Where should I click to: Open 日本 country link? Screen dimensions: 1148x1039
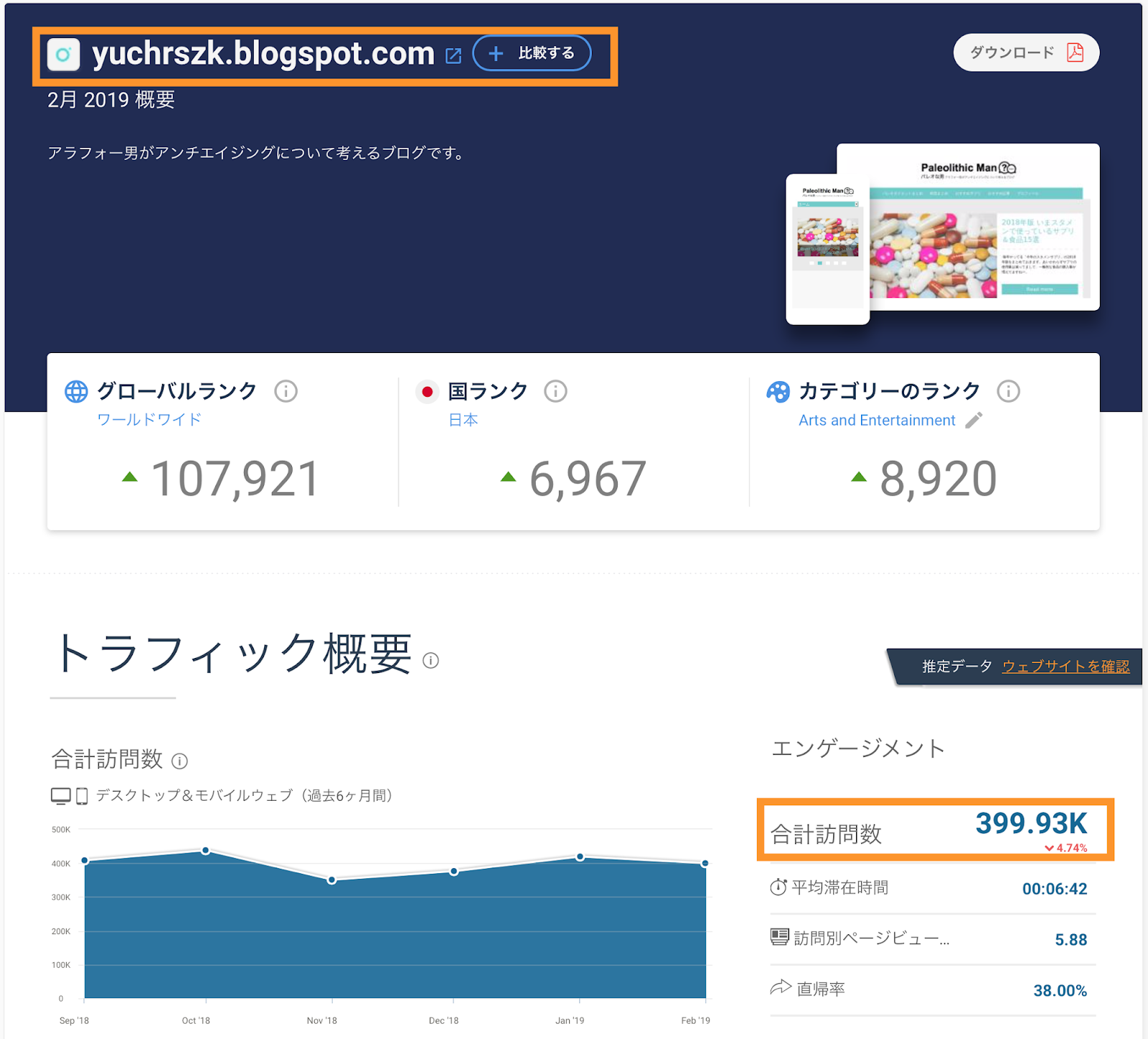coord(464,420)
